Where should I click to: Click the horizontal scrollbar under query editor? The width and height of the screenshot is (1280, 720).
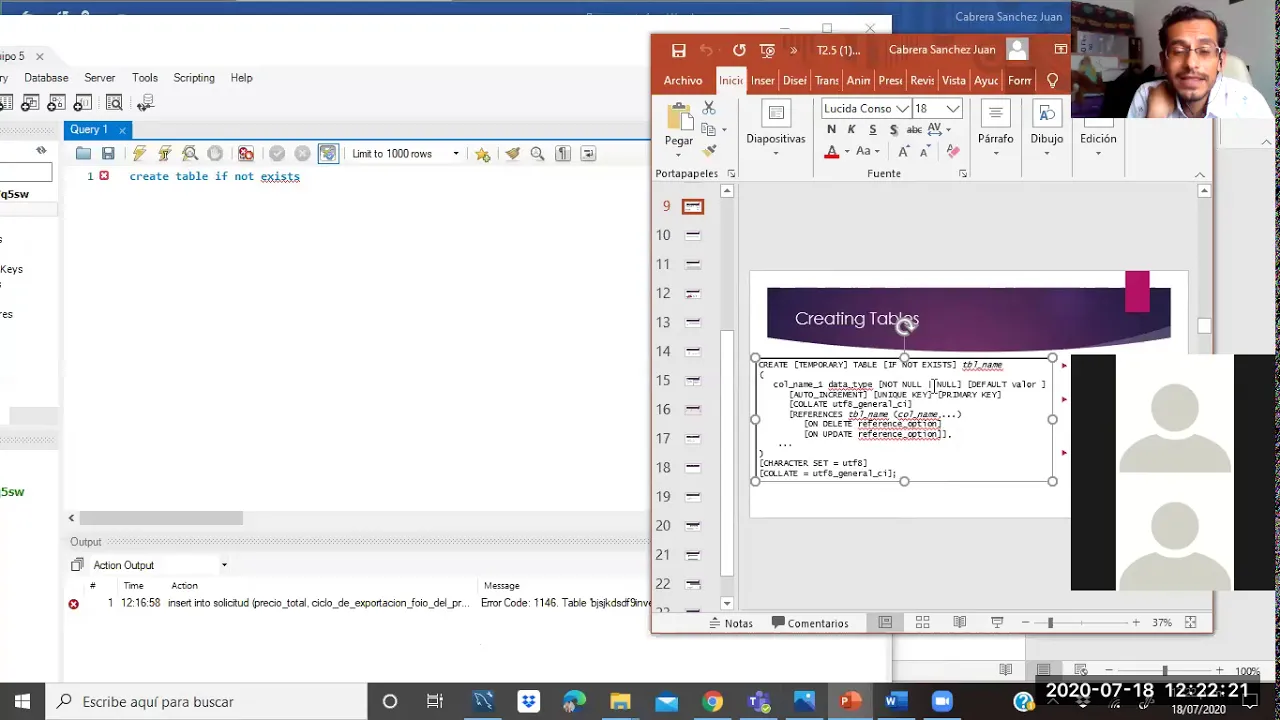[161, 518]
